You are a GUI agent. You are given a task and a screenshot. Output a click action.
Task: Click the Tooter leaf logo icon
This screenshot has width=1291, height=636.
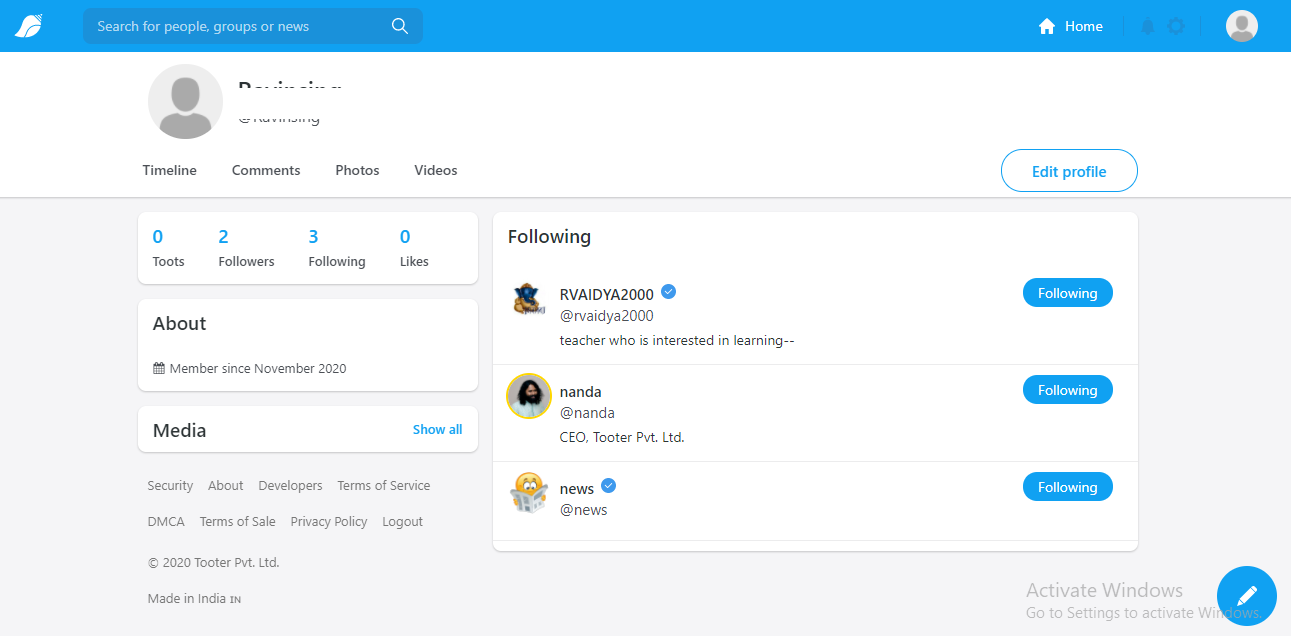coord(28,26)
